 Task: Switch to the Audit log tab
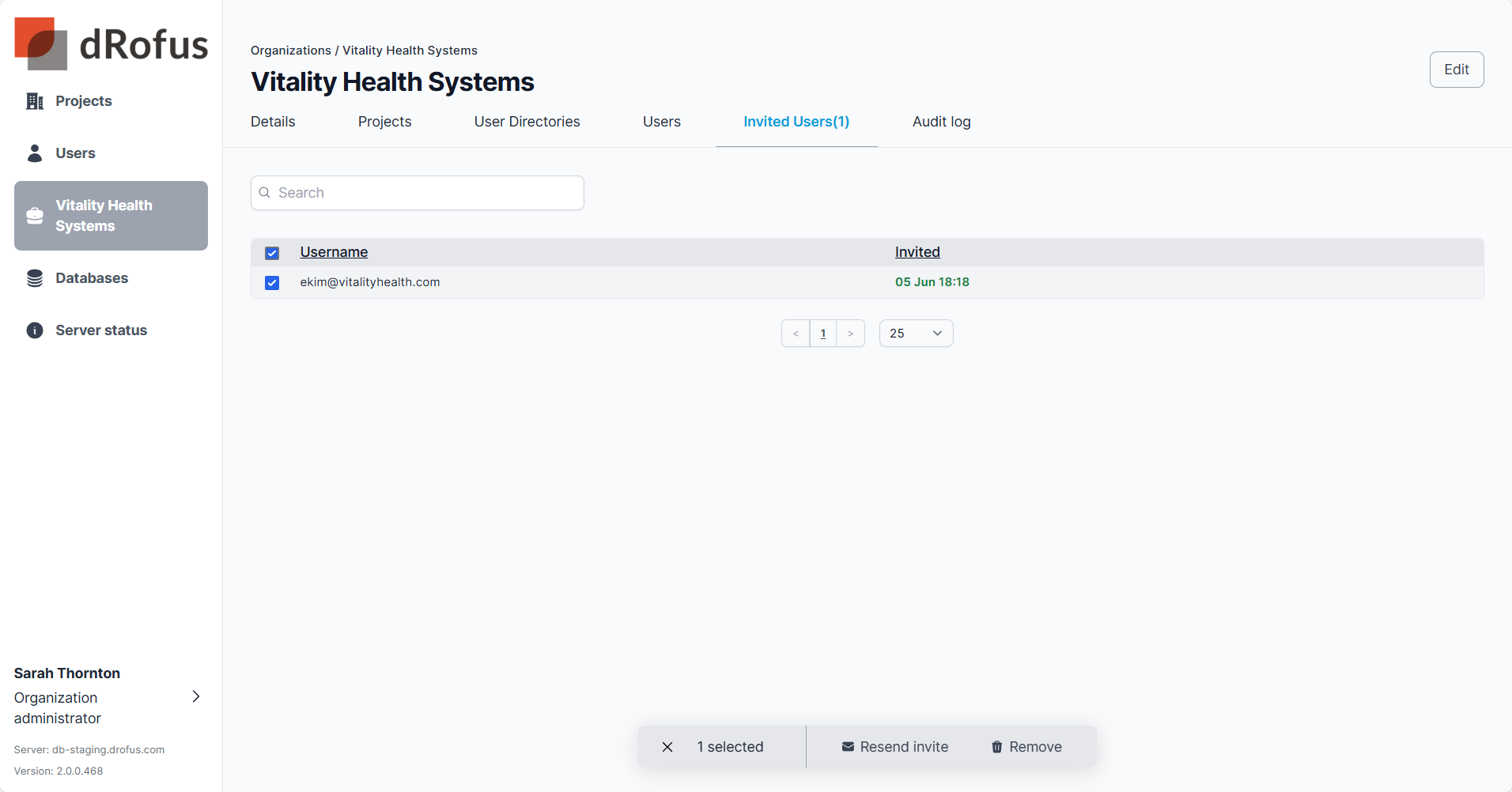click(941, 122)
